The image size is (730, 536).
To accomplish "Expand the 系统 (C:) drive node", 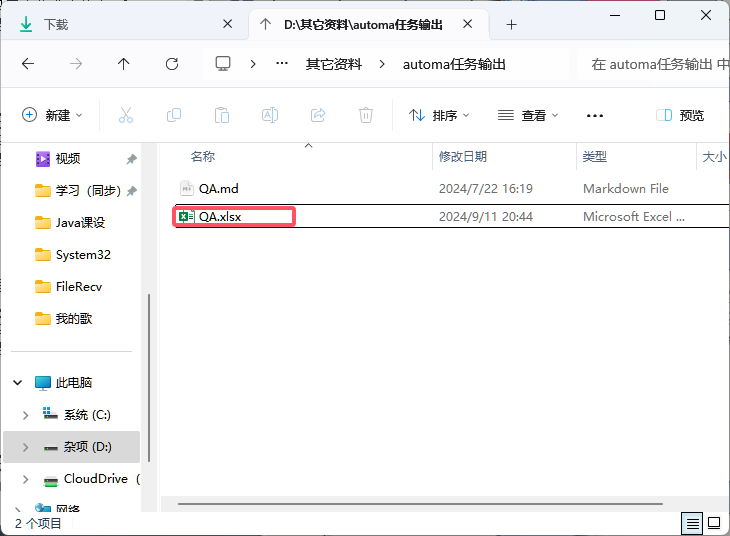I will click(x=26, y=415).
